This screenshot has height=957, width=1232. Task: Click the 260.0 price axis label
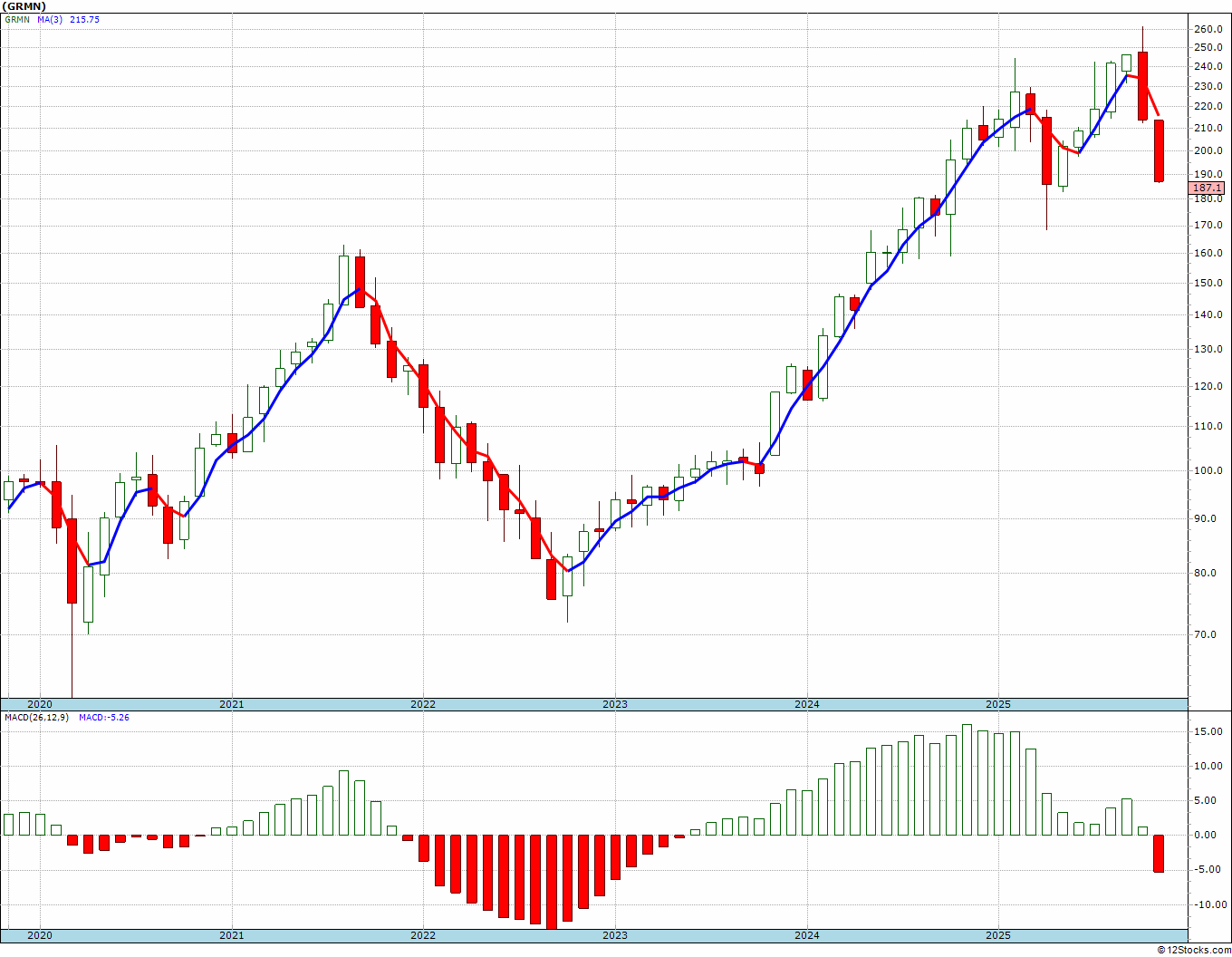[1208, 29]
